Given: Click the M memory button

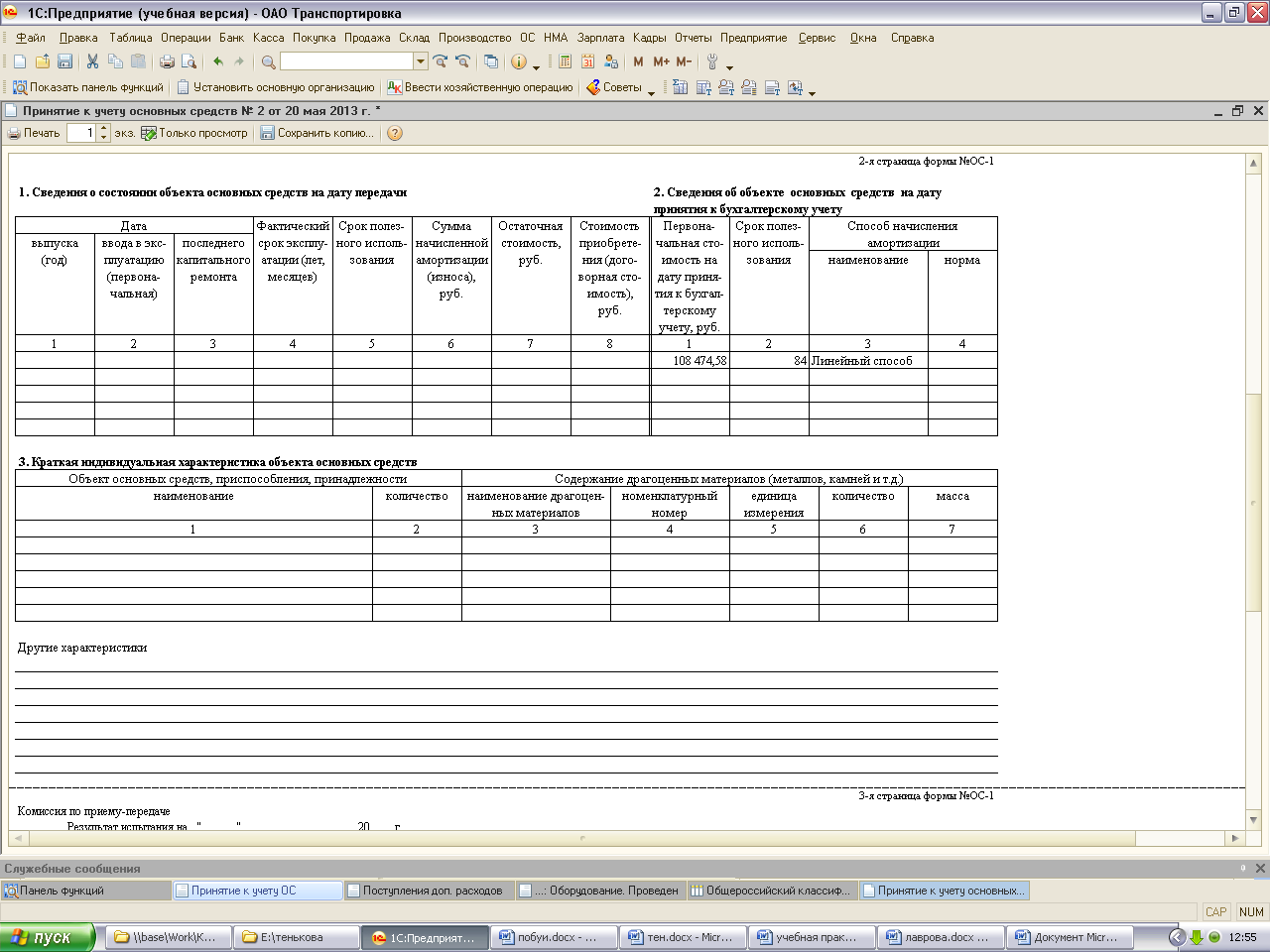Looking at the screenshot, I should (638, 61).
